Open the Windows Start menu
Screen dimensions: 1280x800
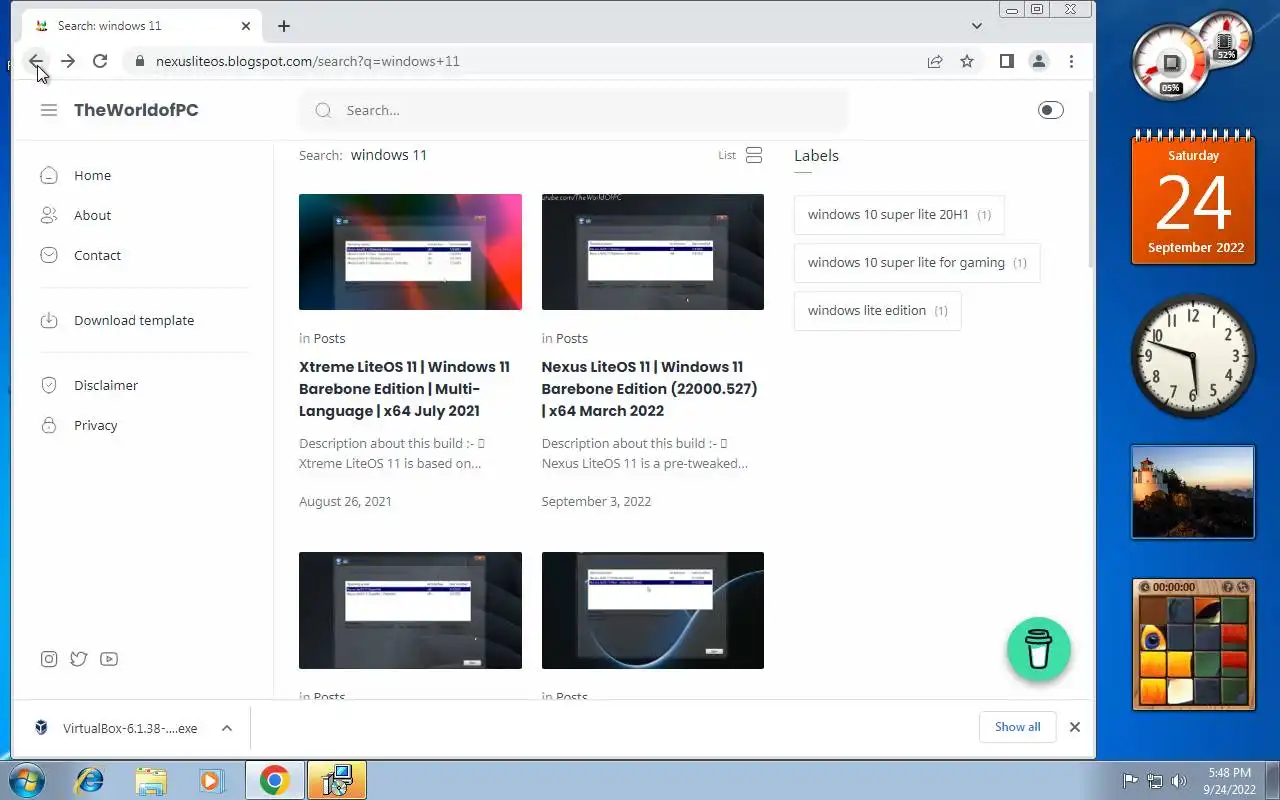tap(26, 780)
